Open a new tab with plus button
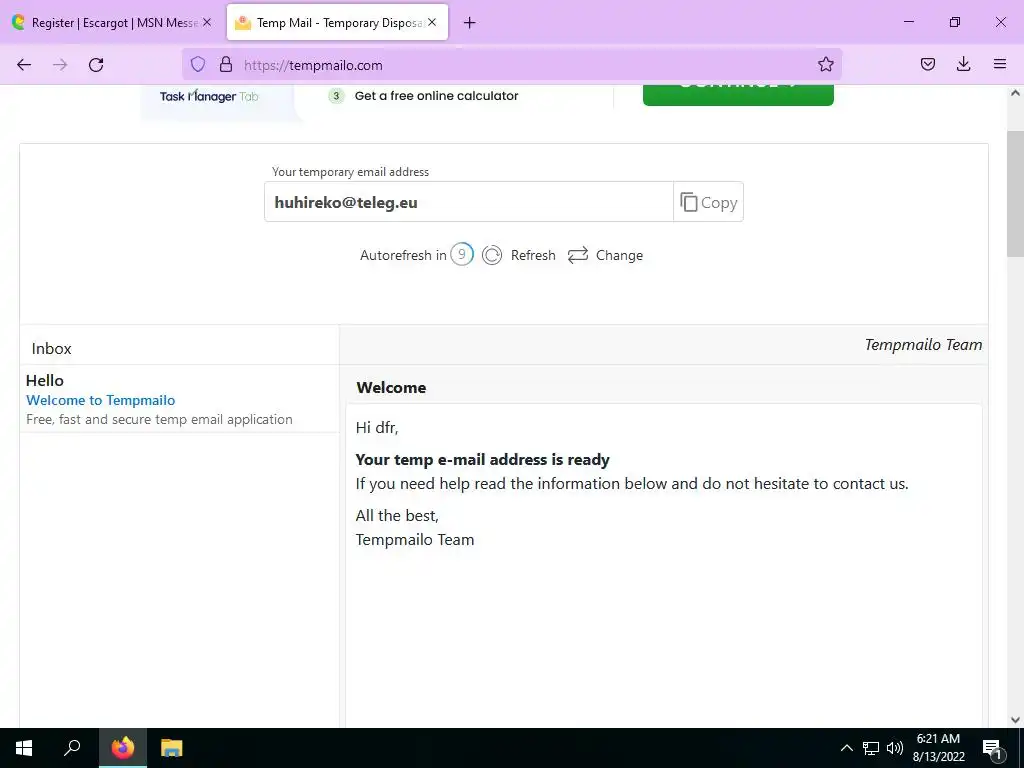The height and width of the screenshot is (768, 1024). click(x=470, y=23)
